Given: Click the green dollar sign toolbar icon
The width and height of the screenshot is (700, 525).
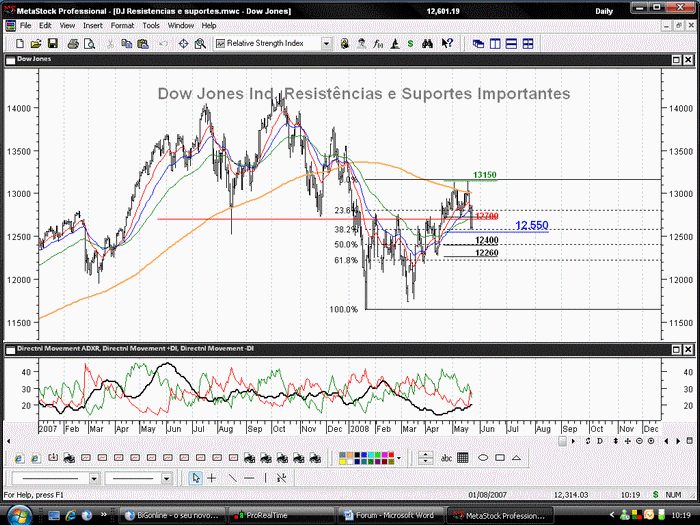Looking at the screenshot, I should coord(410,44).
